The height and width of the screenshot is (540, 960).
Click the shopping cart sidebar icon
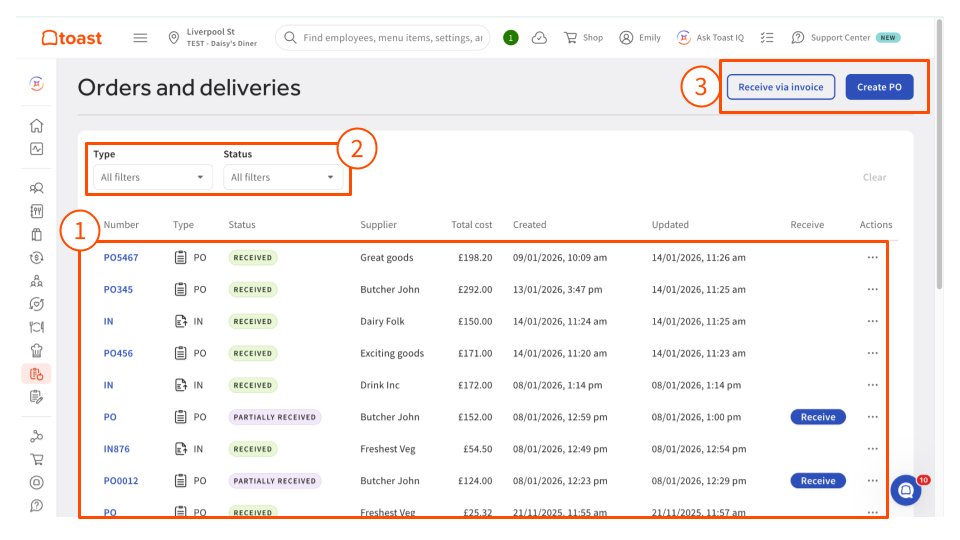point(36,460)
